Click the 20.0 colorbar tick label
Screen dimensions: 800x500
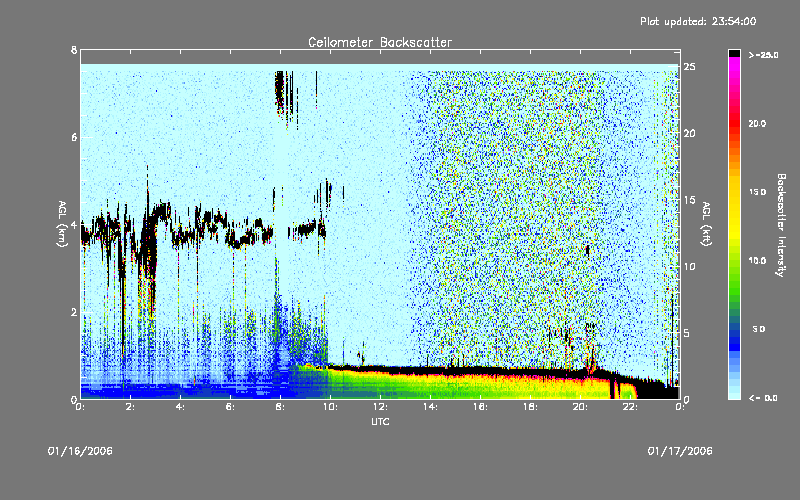click(x=757, y=123)
